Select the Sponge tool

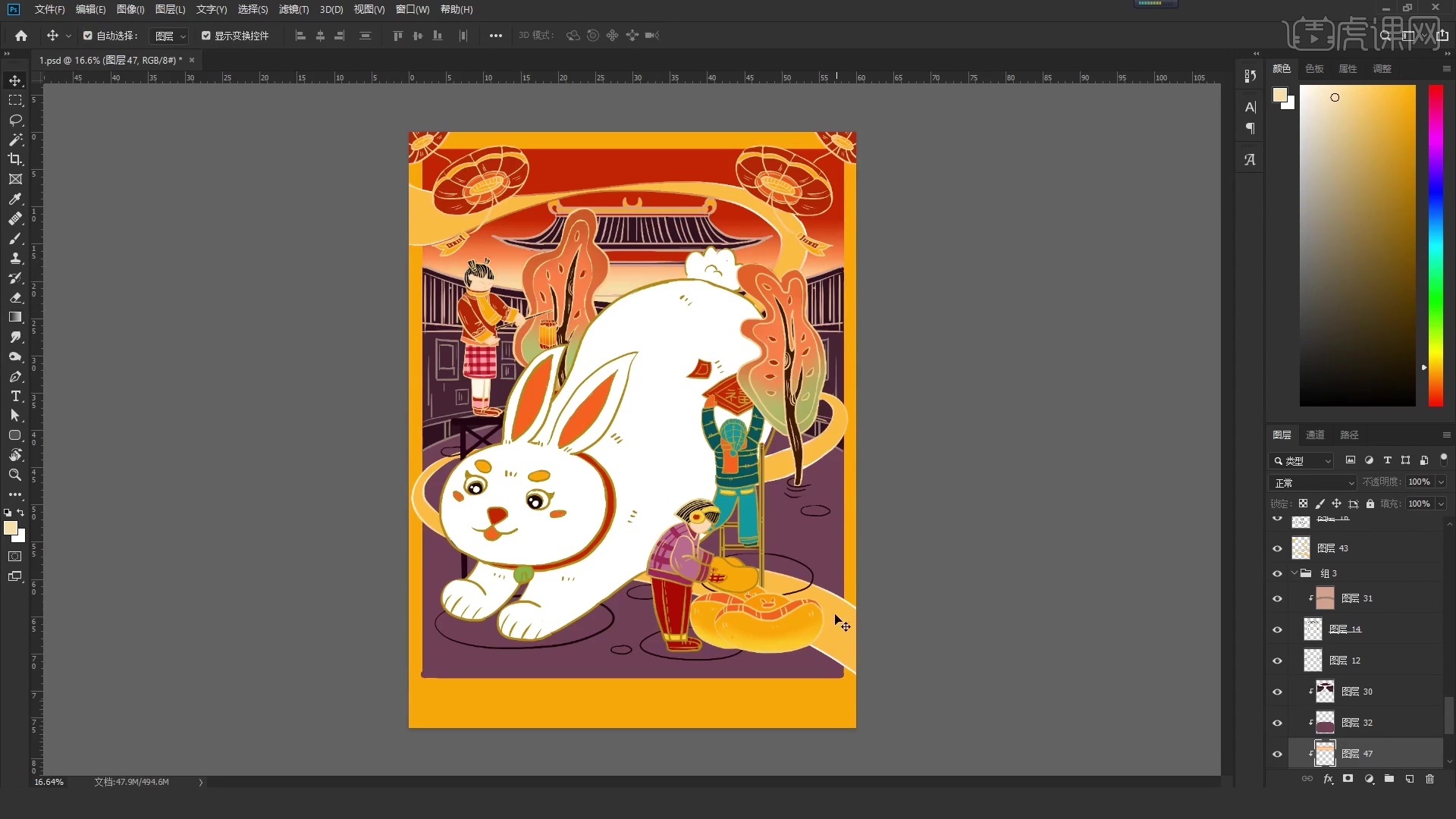(15, 356)
